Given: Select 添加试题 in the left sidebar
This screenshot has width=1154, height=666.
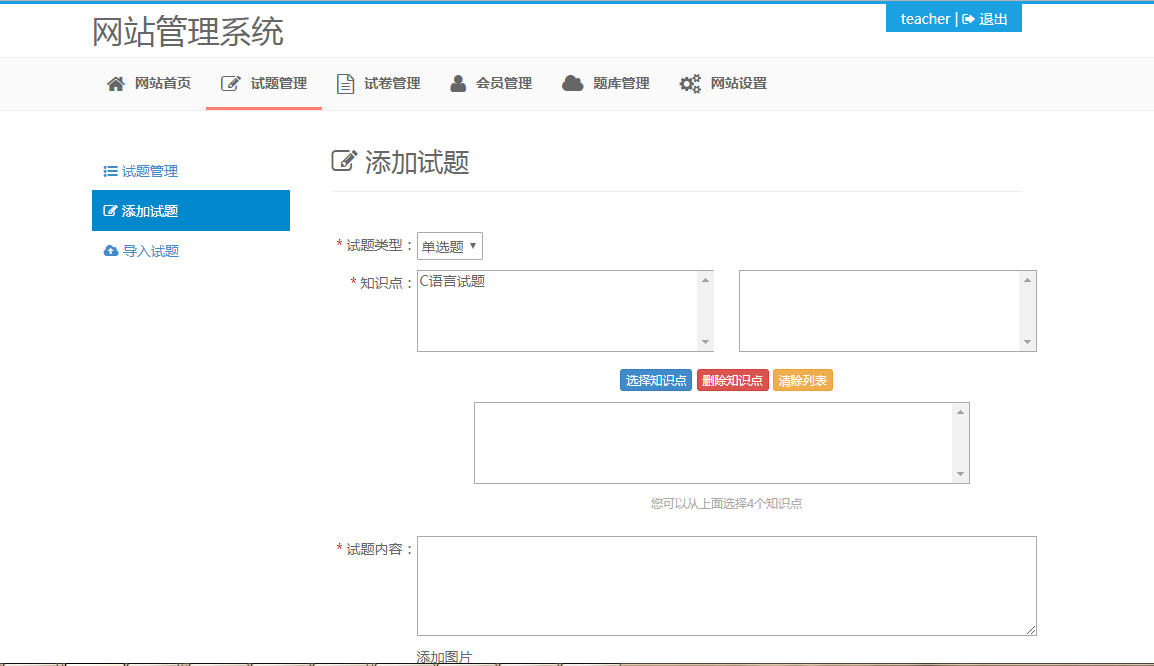Looking at the screenshot, I should (191, 210).
